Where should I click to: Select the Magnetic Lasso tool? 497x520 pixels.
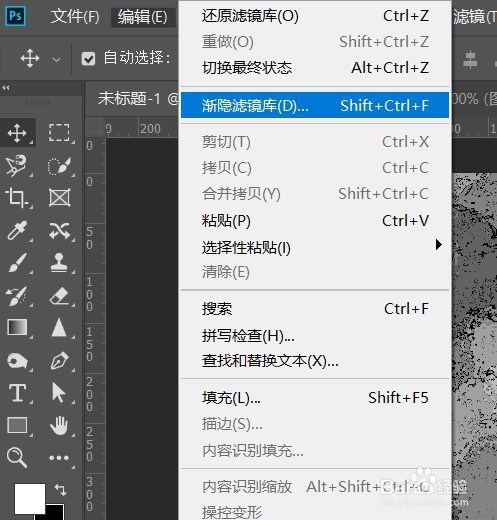click(17, 165)
